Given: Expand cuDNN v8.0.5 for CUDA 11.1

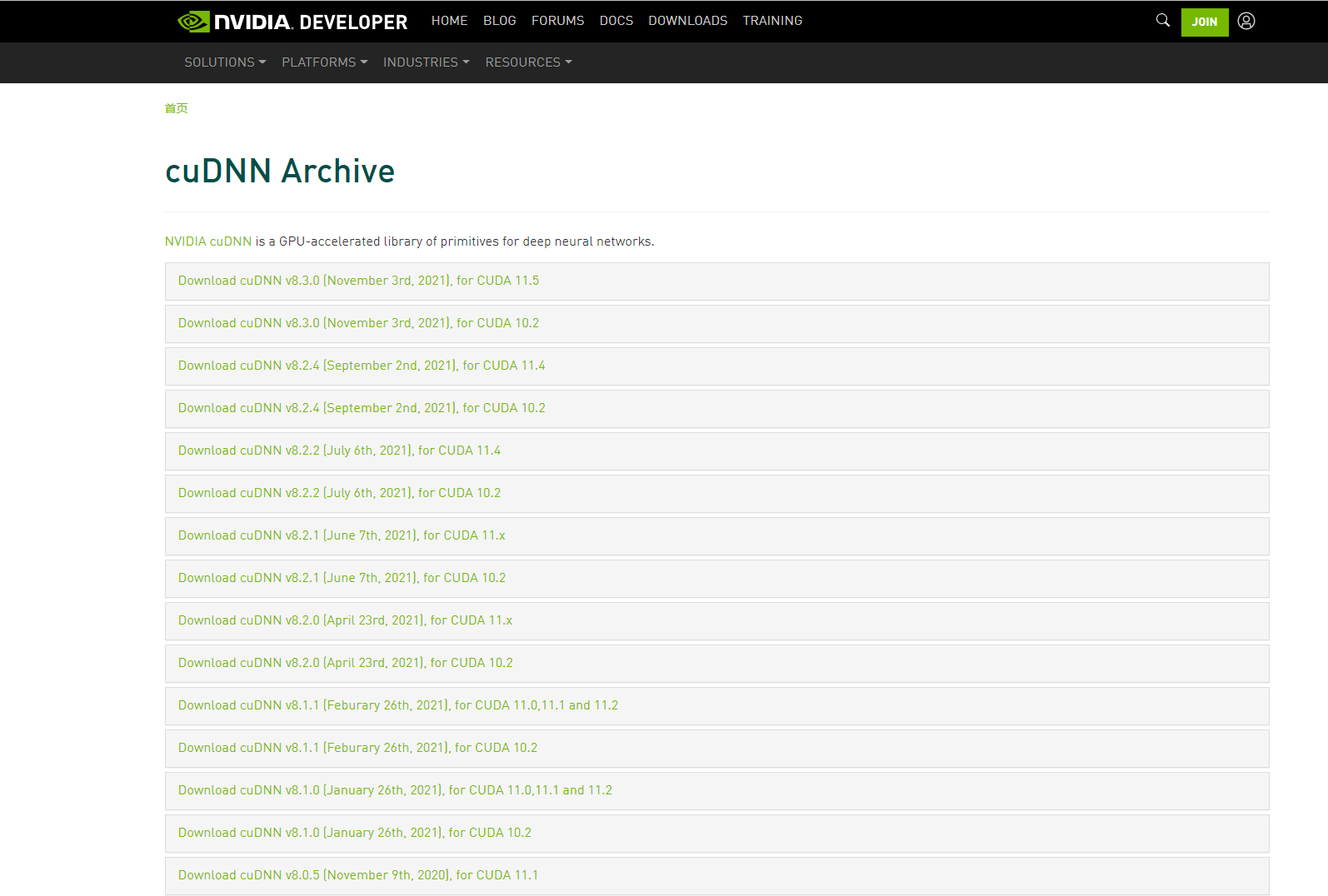Looking at the screenshot, I should [716, 876].
